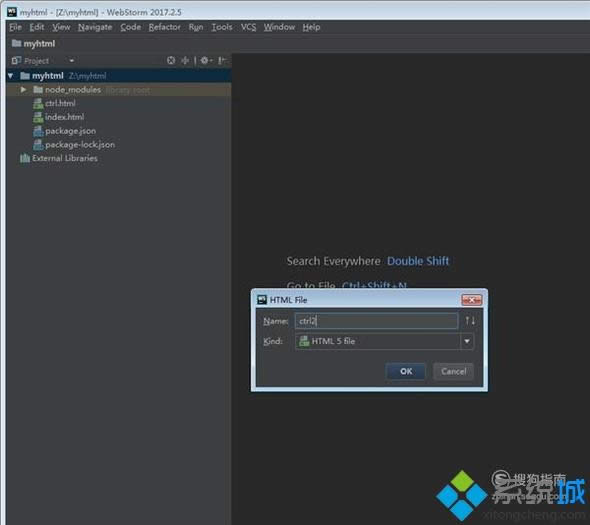Click Collapse All icon in Project panel
The width and height of the screenshot is (590, 525).
click(x=185, y=60)
